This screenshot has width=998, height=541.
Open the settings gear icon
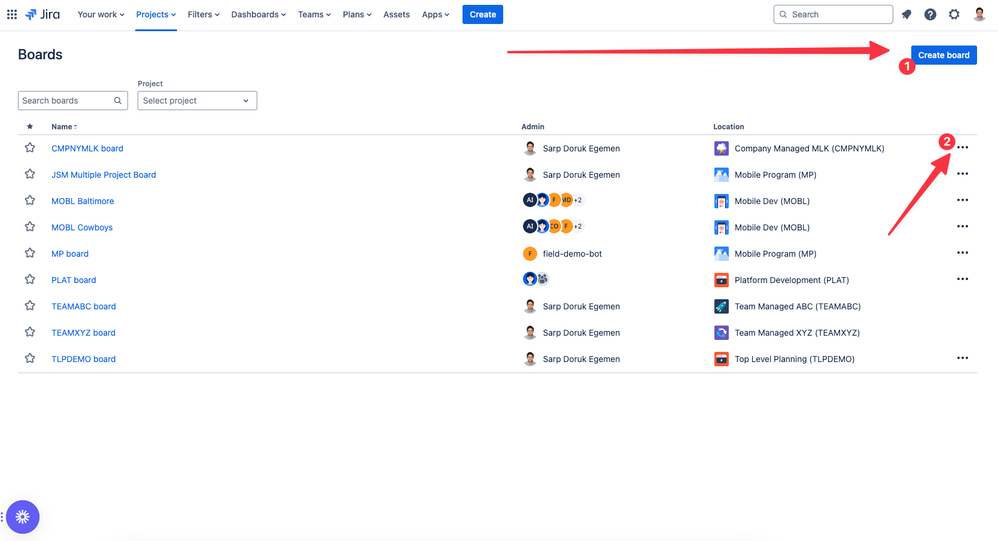pos(953,14)
